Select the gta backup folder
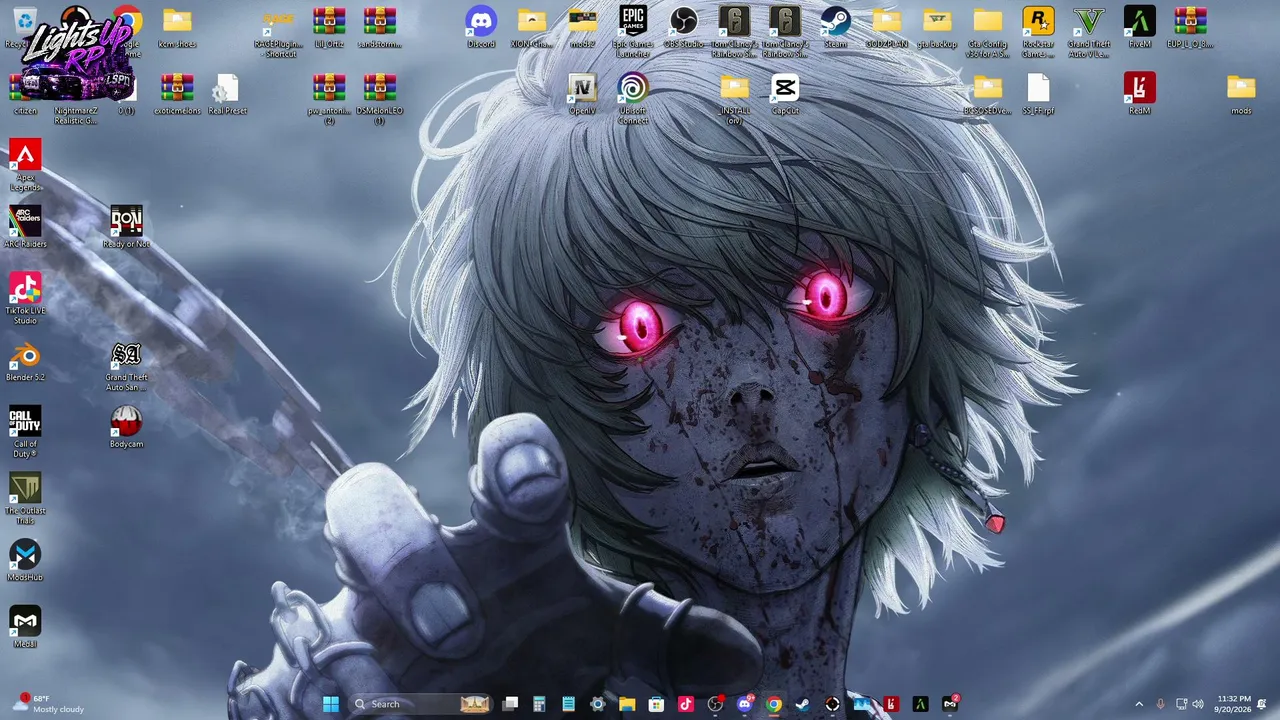1280x720 pixels. click(937, 27)
